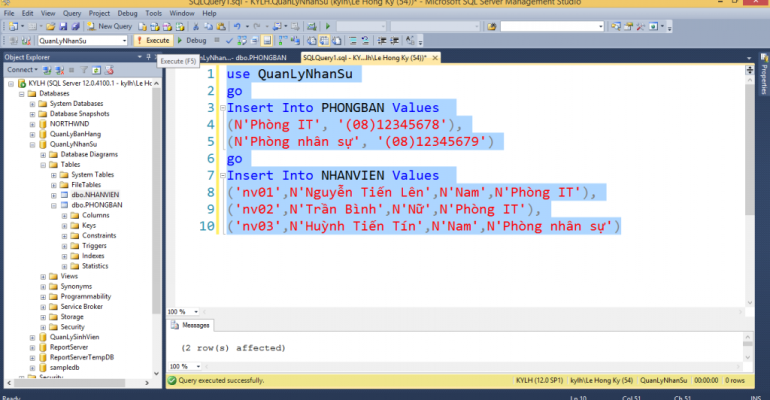Click Increase Indent icon

coord(394,41)
